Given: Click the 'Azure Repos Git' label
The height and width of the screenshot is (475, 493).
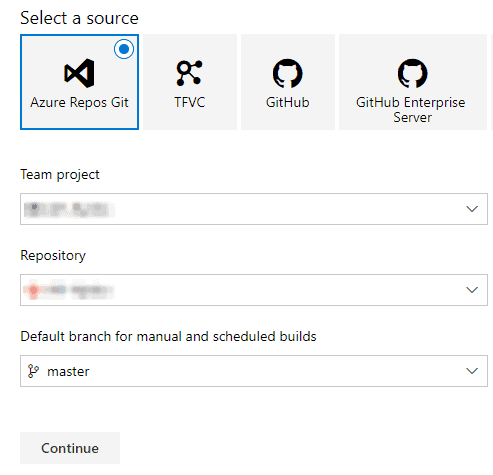Looking at the screenshot, I should click(x=79, y=102).
